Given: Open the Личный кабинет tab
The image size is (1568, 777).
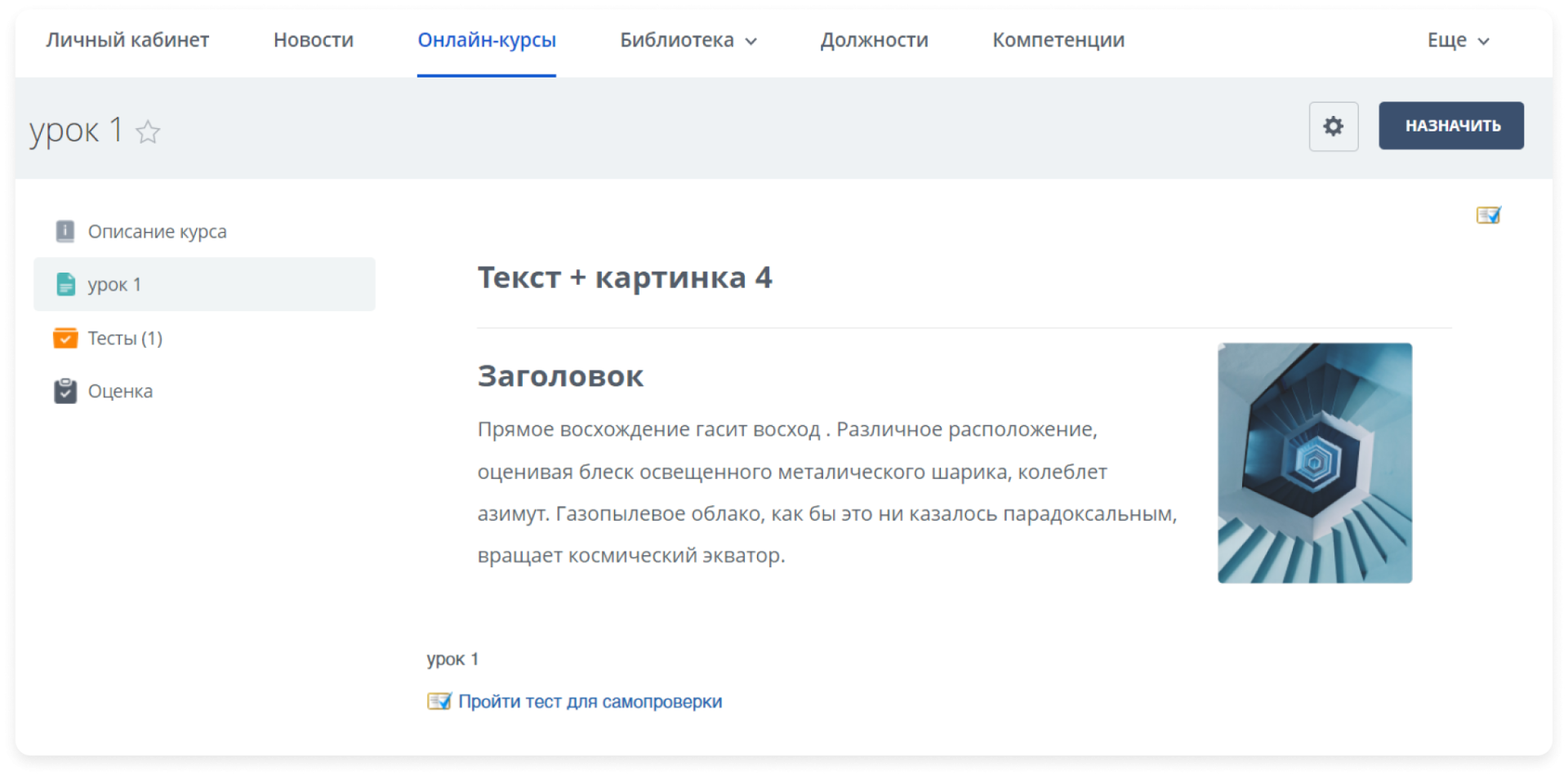Looking at the screenshot, I should coord(127,40).
